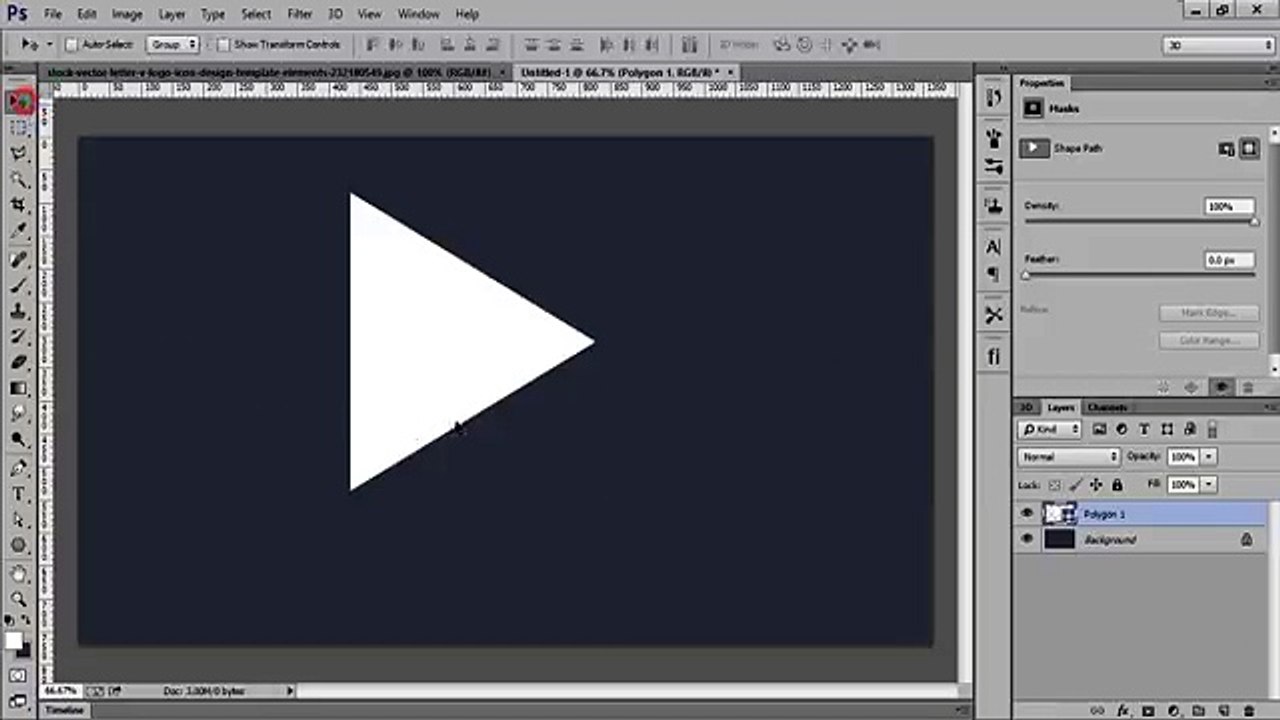Check Show Transform Controls

pyautogui.click(x=223, y=45)
